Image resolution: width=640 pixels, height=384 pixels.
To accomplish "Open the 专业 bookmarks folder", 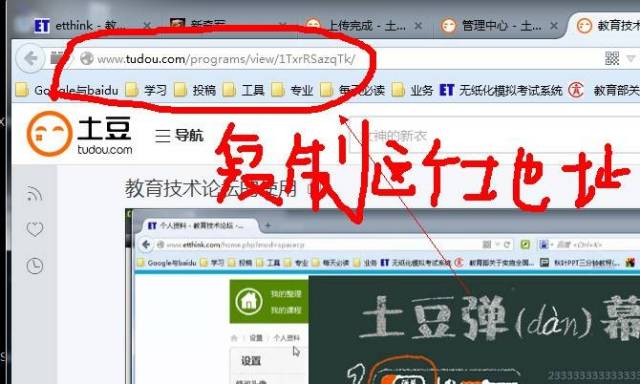I will pyautogui.click(x=293, y=90).
